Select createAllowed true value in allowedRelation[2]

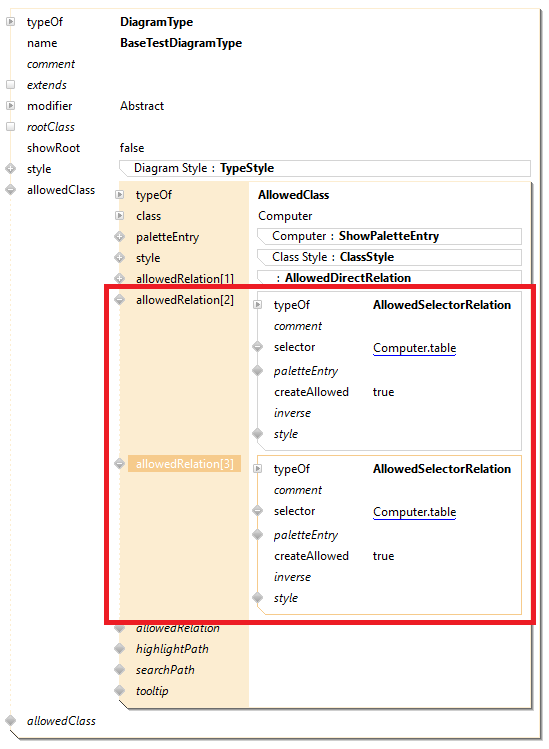tap(383, 392)
